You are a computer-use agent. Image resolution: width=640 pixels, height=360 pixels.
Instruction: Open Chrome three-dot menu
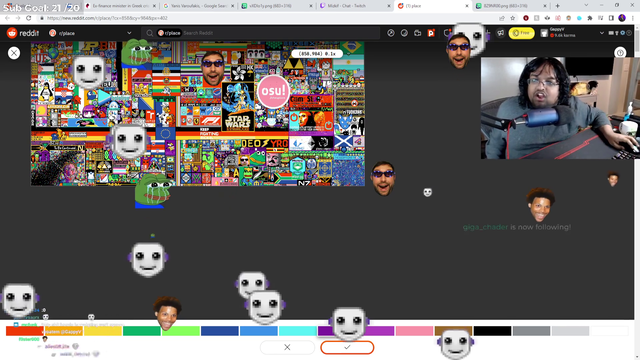point(632,18)
